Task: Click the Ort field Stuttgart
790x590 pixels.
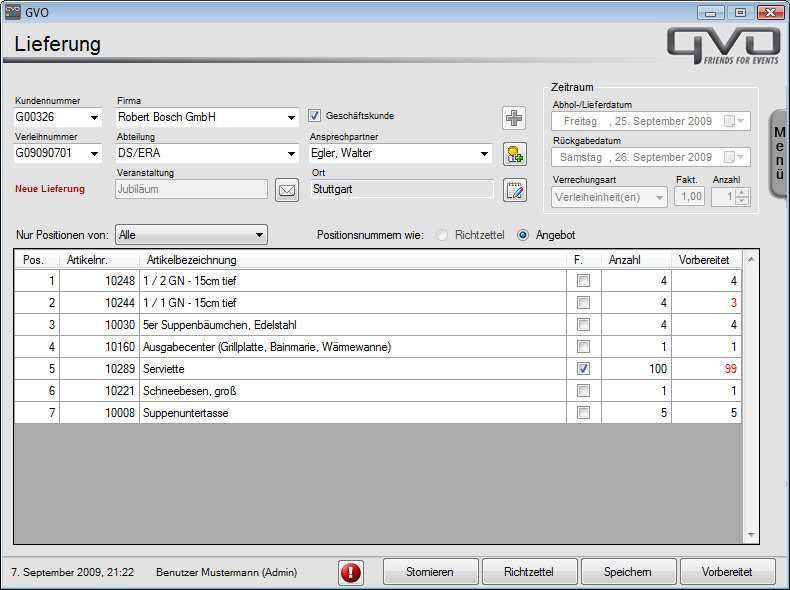Action: click(402, 189)
